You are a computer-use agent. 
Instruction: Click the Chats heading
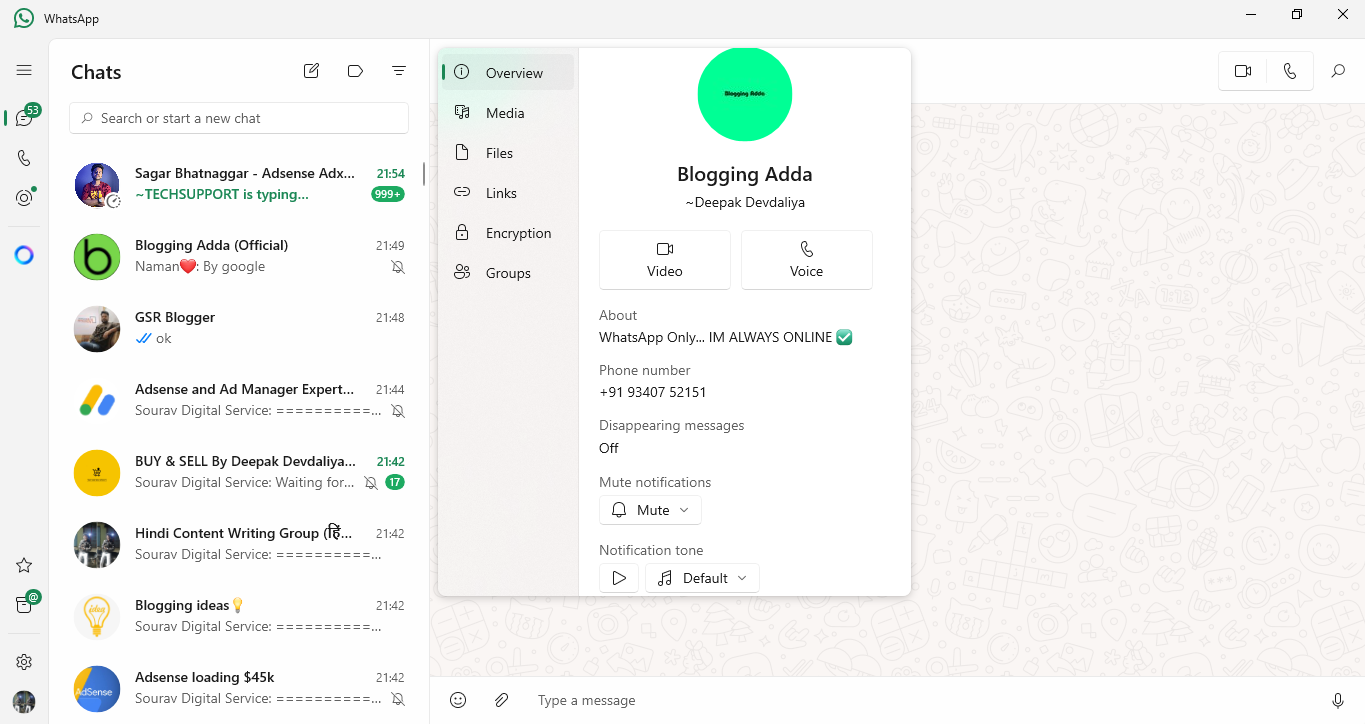(x=96, y=72)
